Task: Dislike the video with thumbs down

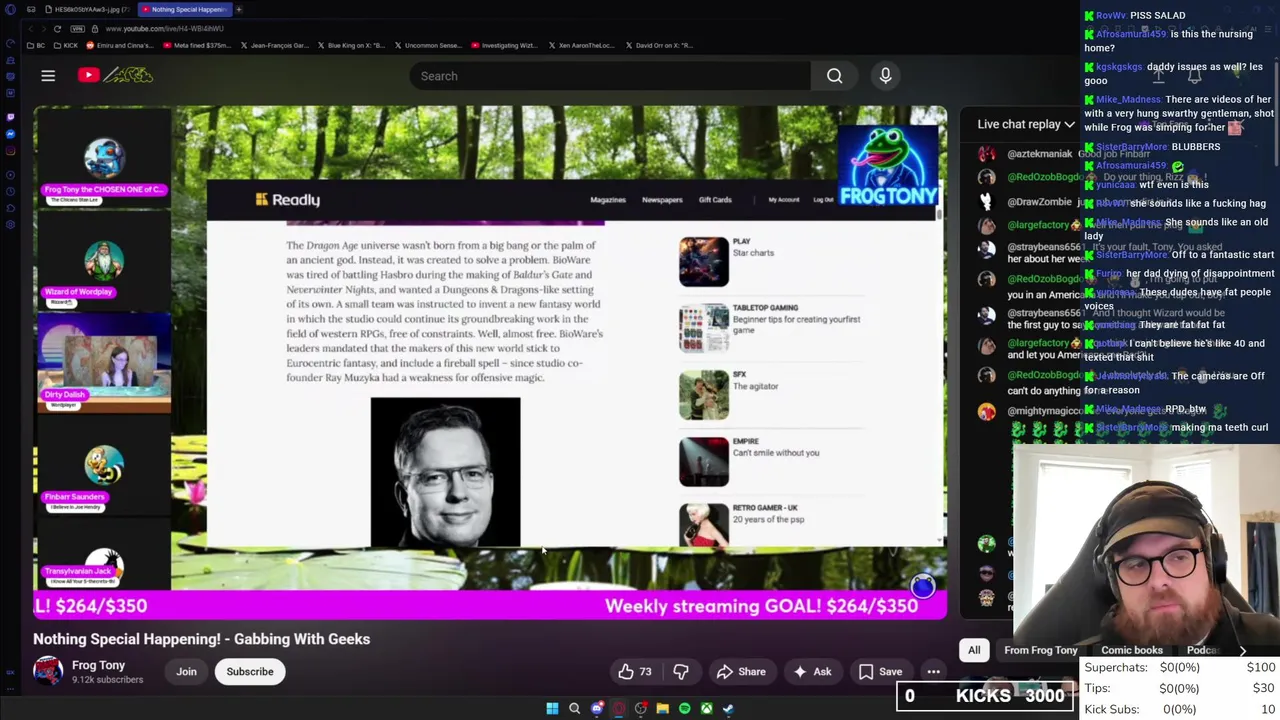Action: 681,672
